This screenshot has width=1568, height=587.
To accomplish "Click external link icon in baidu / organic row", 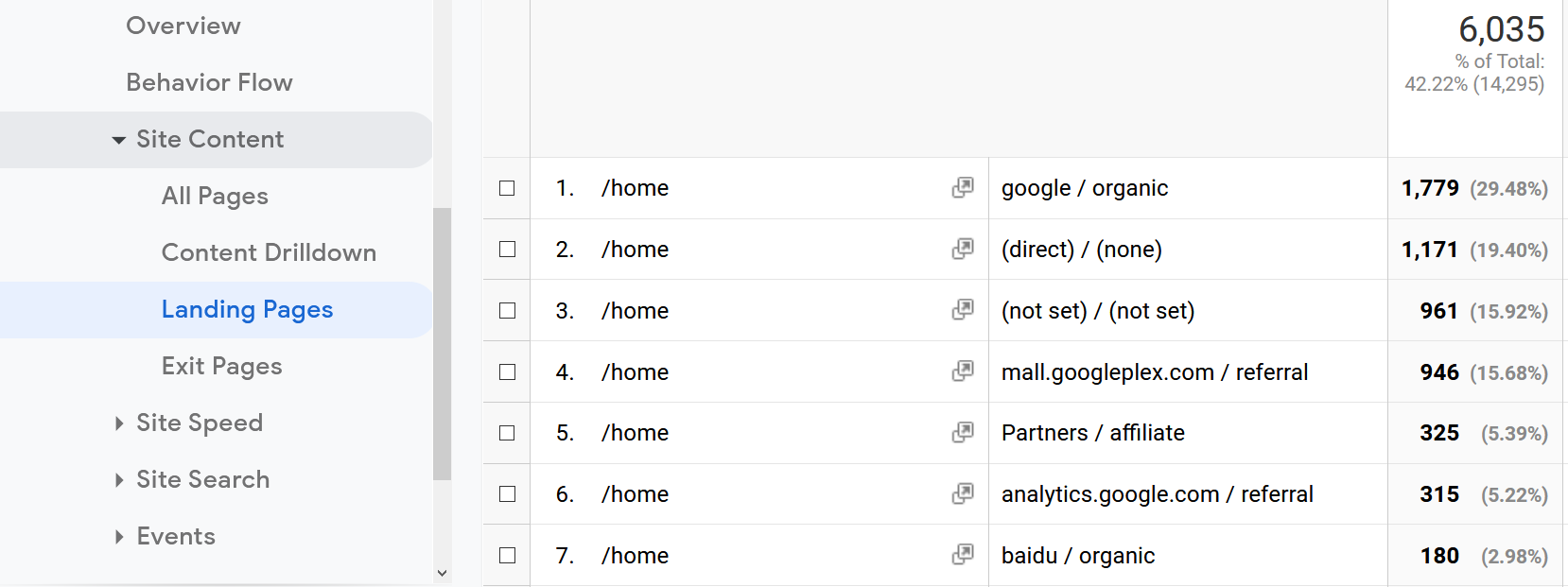I will click(963, 555).
